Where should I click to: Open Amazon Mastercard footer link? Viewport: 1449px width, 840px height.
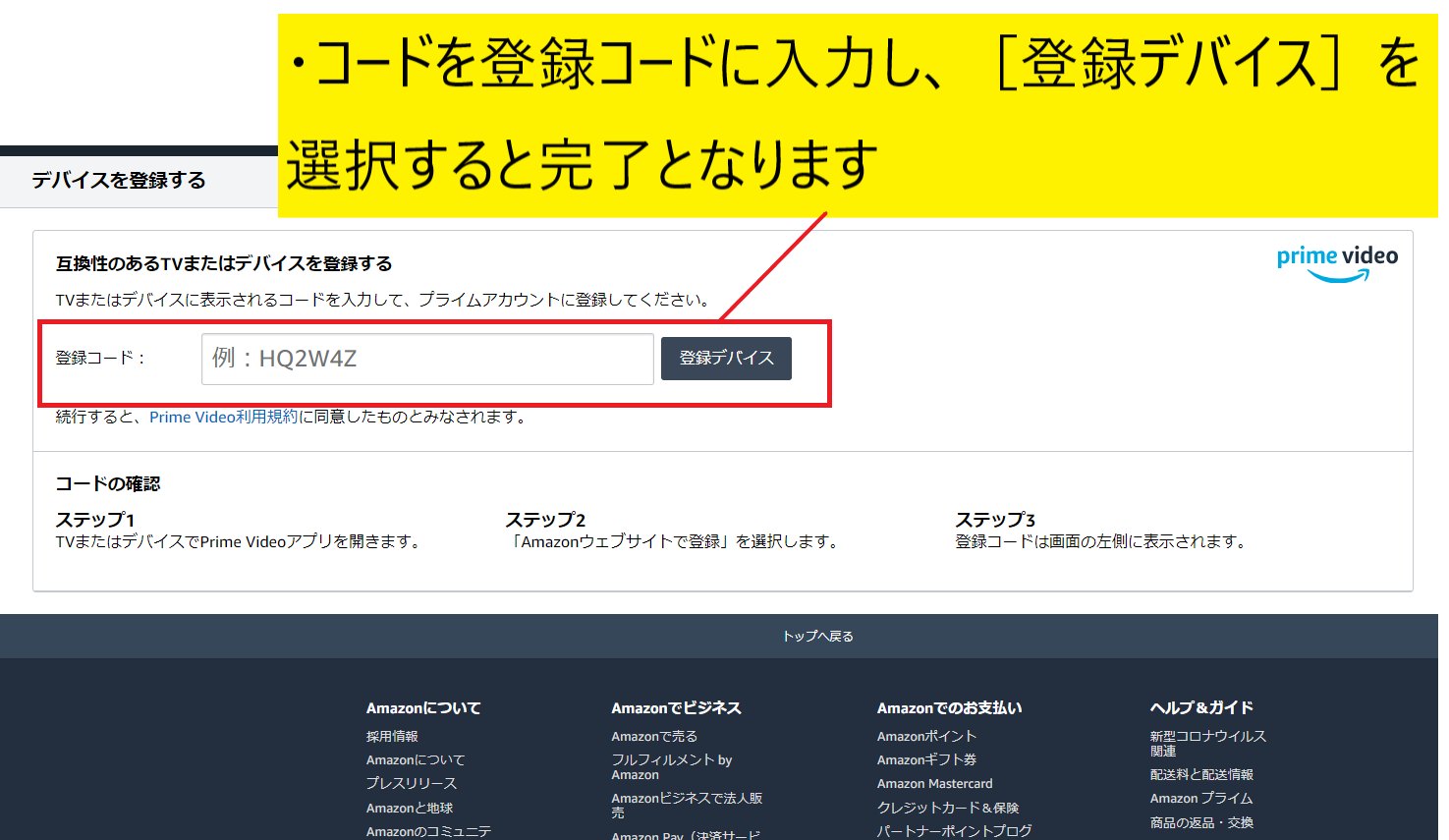[934, 783]
